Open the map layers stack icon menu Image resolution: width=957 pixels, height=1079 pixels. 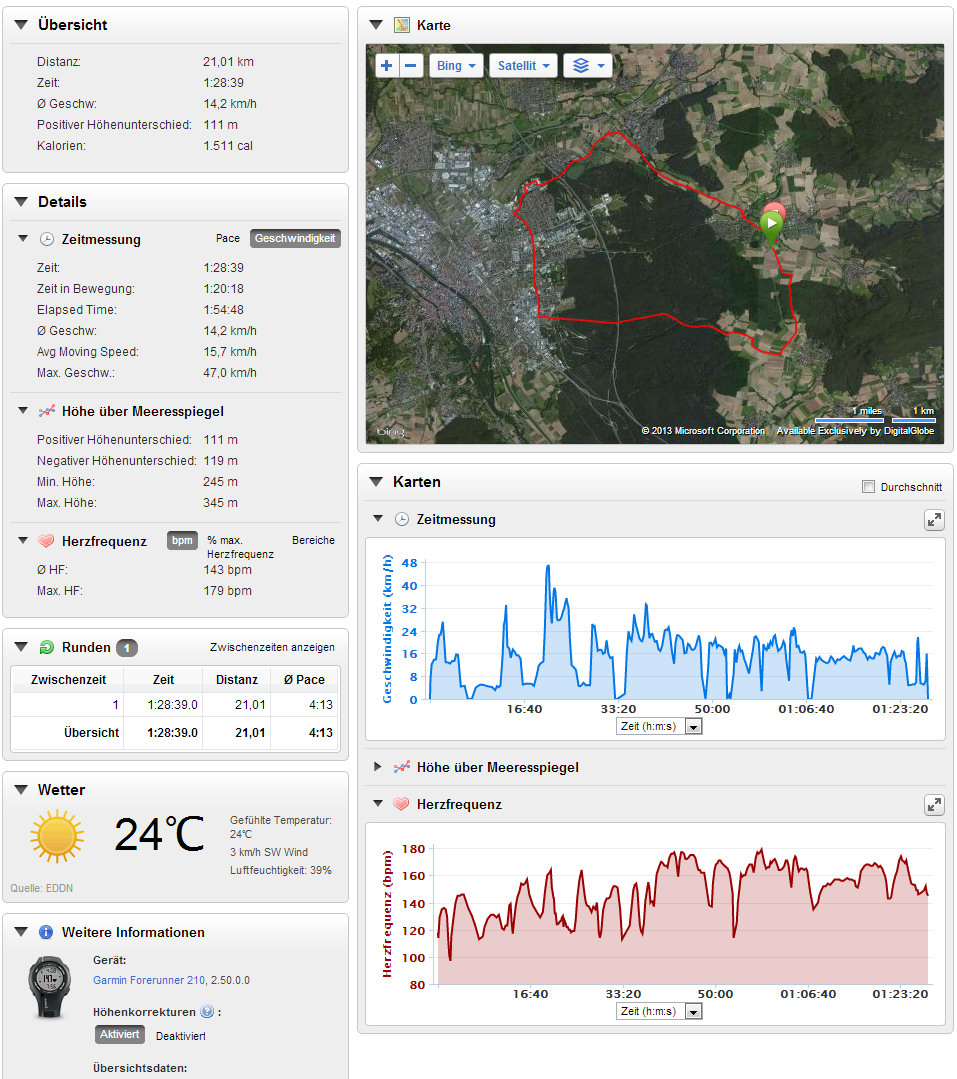(587, 66)
